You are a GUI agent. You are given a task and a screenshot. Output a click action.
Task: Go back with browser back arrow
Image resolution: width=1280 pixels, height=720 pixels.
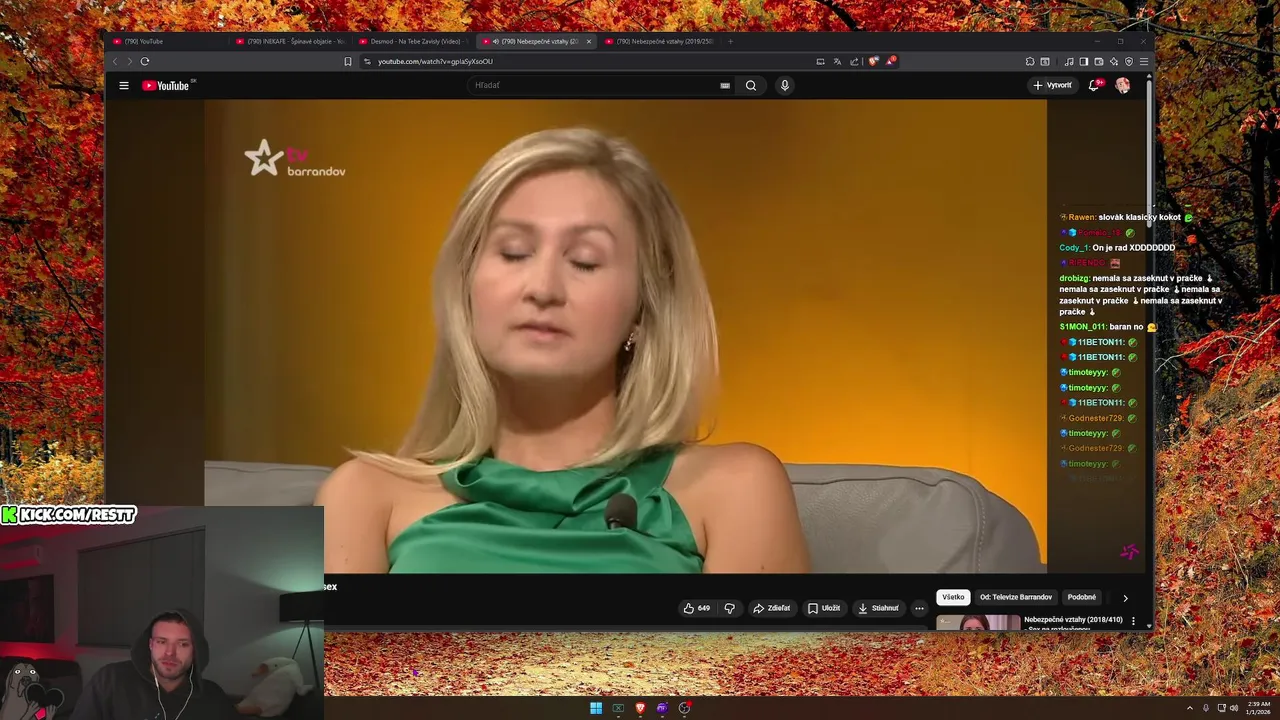point(115,61)
